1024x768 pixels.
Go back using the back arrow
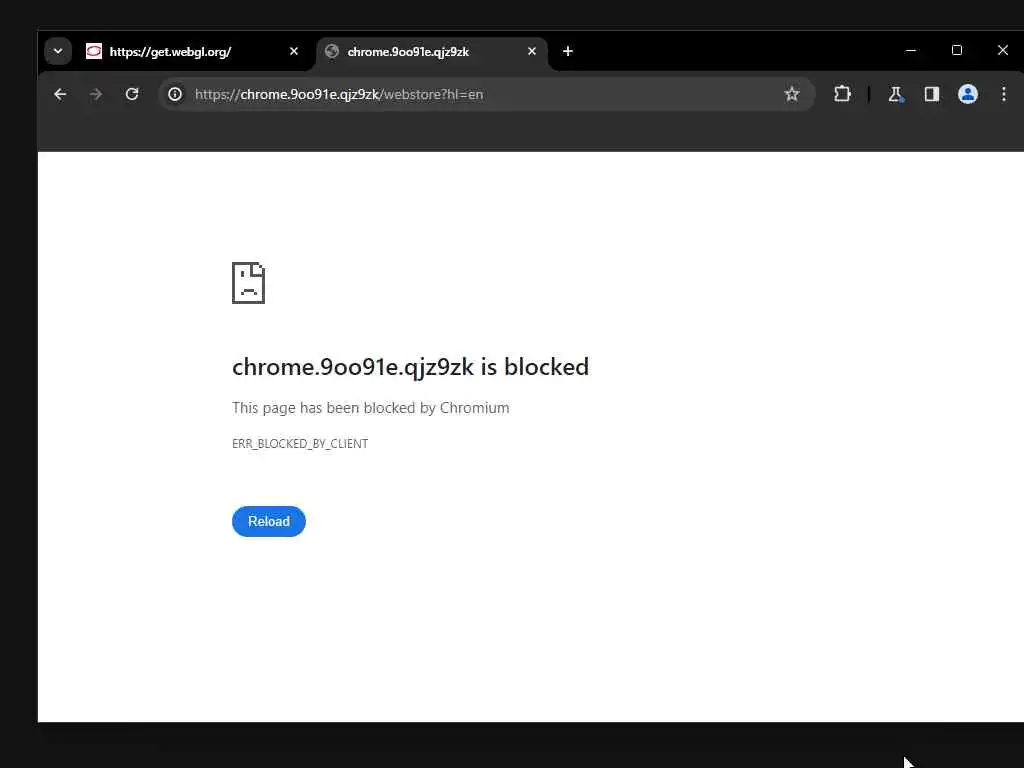(x=60, y=94)
